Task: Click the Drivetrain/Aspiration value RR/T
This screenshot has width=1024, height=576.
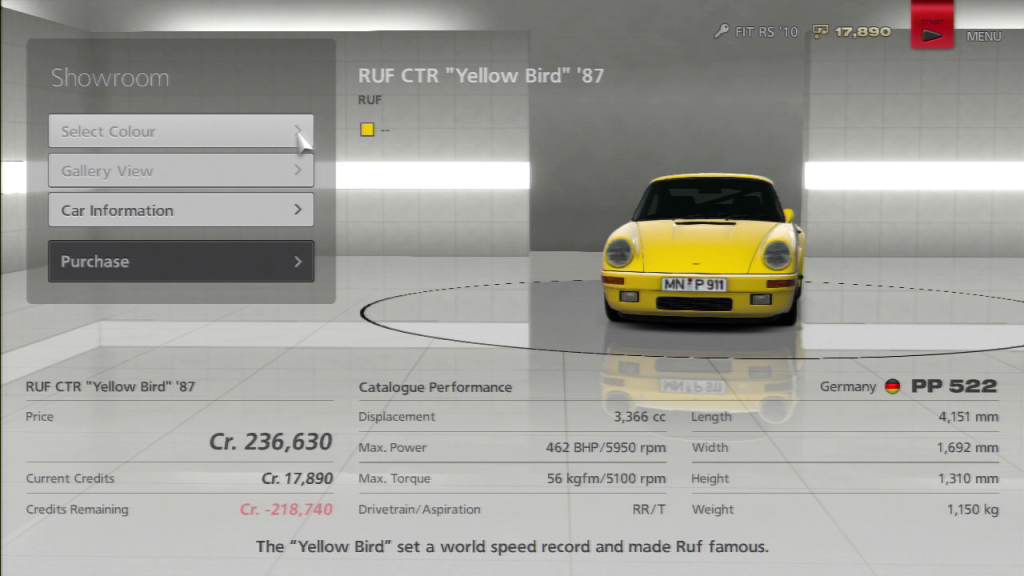Action: pos(648,509)
